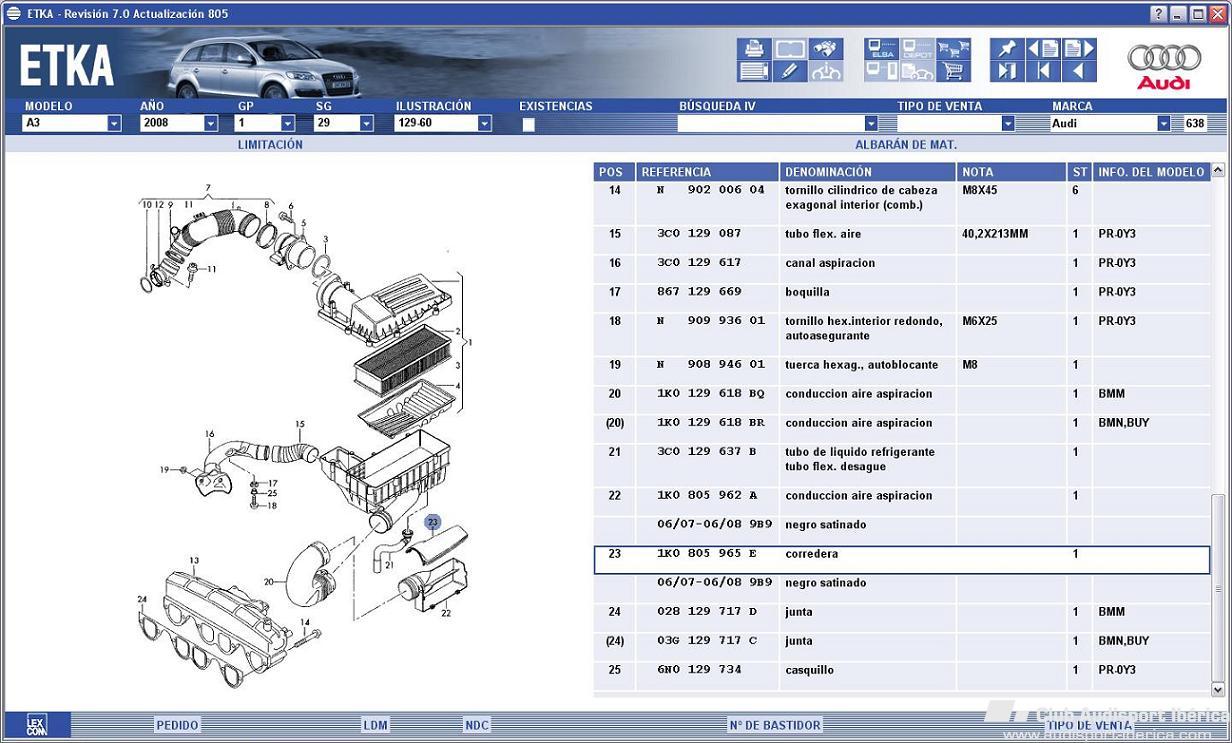Click the print icon in the toolbar
The height and width of the screenshot is (743, 1232).
click(754, 49)
